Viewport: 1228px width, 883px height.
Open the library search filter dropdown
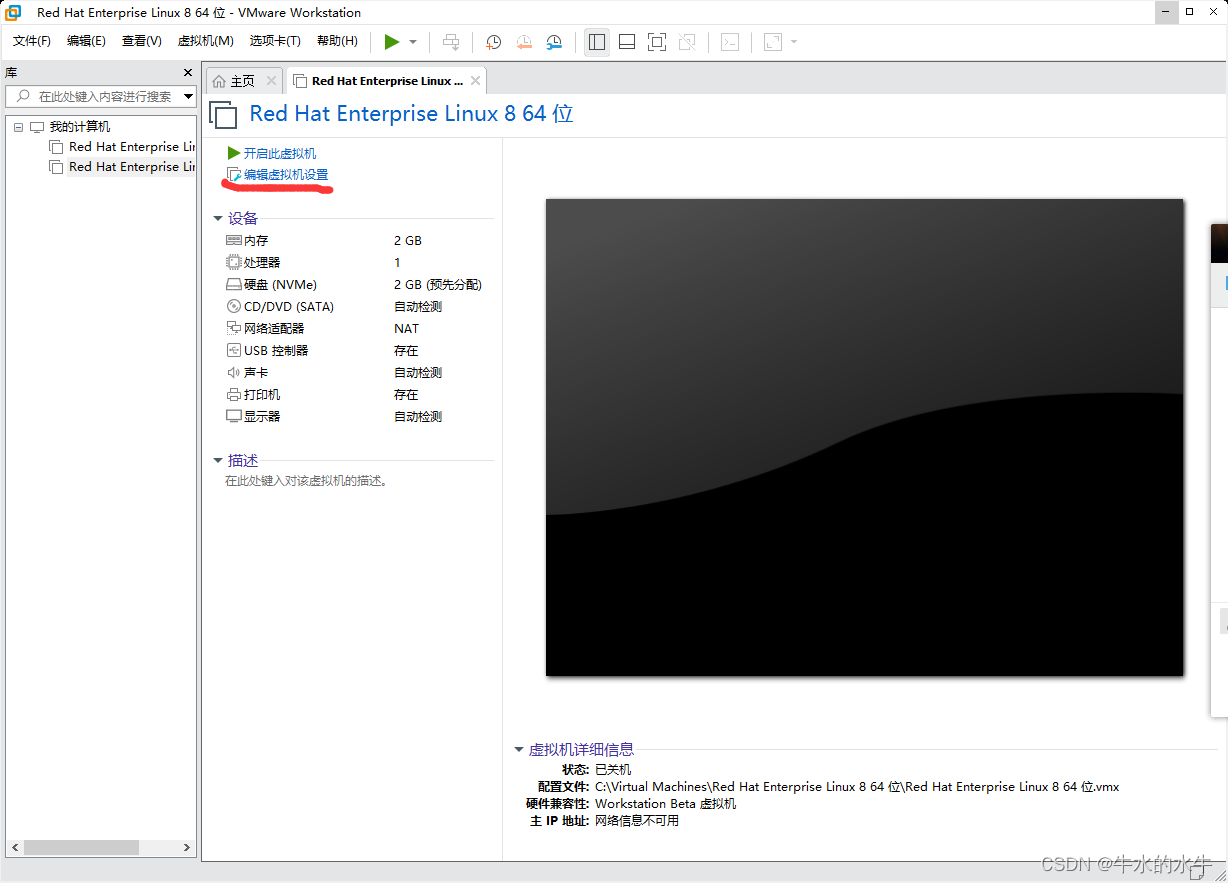(188, 96)
